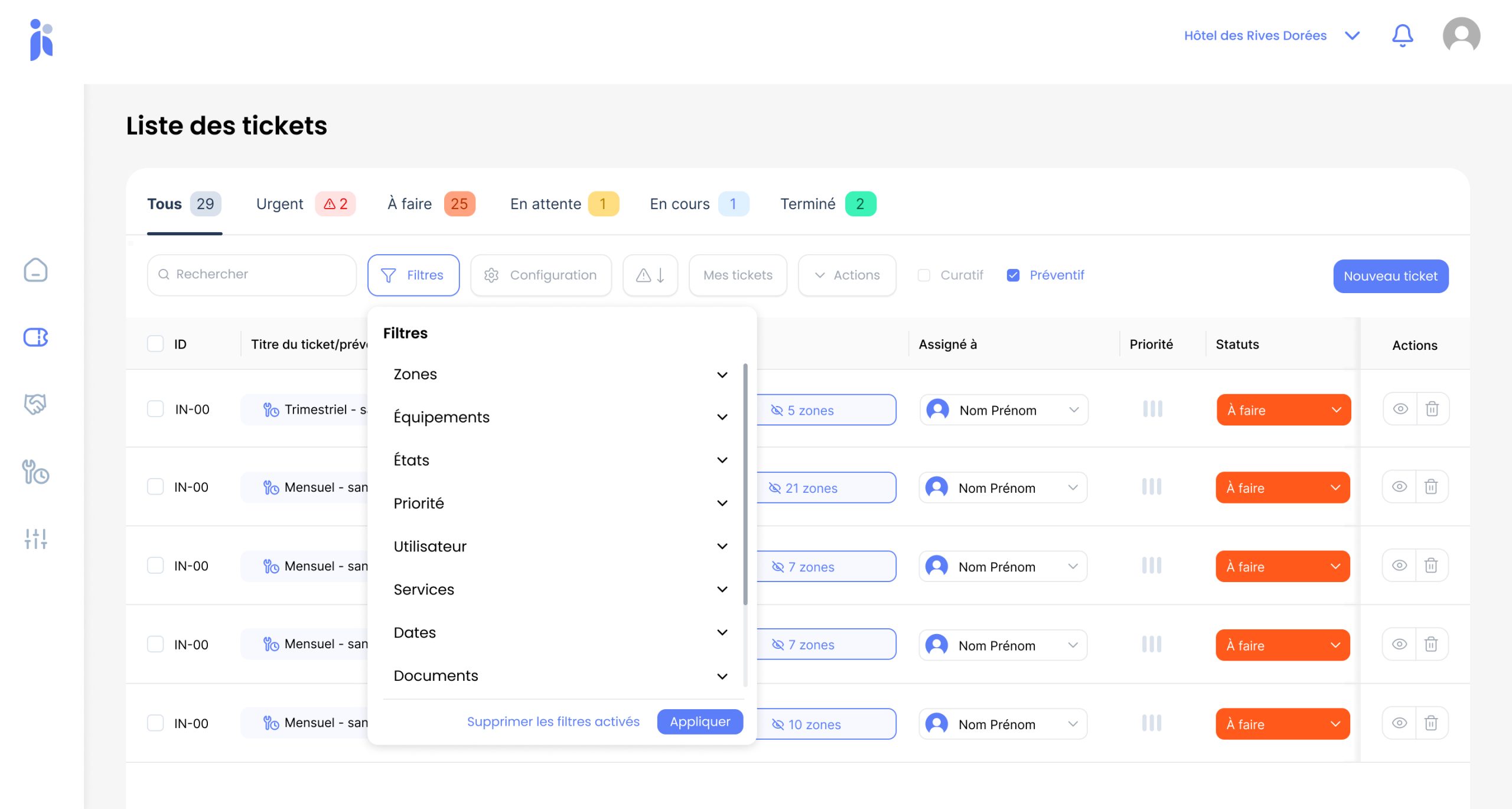The height and width of the screenshot is (809, 1512).
Task: Toggle the select-all checkbox in ID header
Action: [x=155, y=344]
